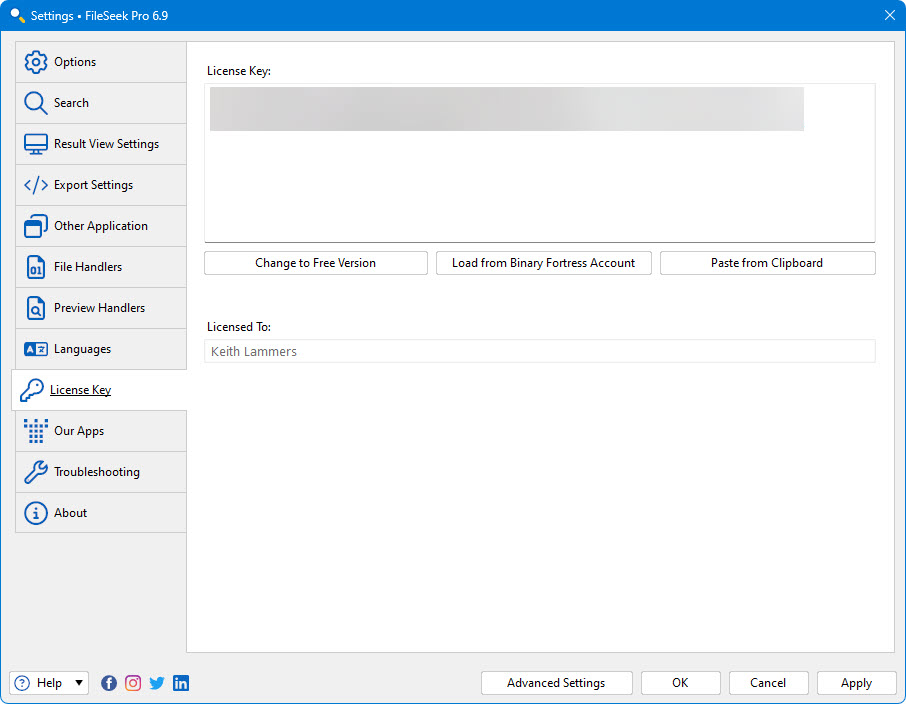Viewport: 906px width, 704px height.
Task: Select the File Handlers tab label
Action: [x=88, y=267]
